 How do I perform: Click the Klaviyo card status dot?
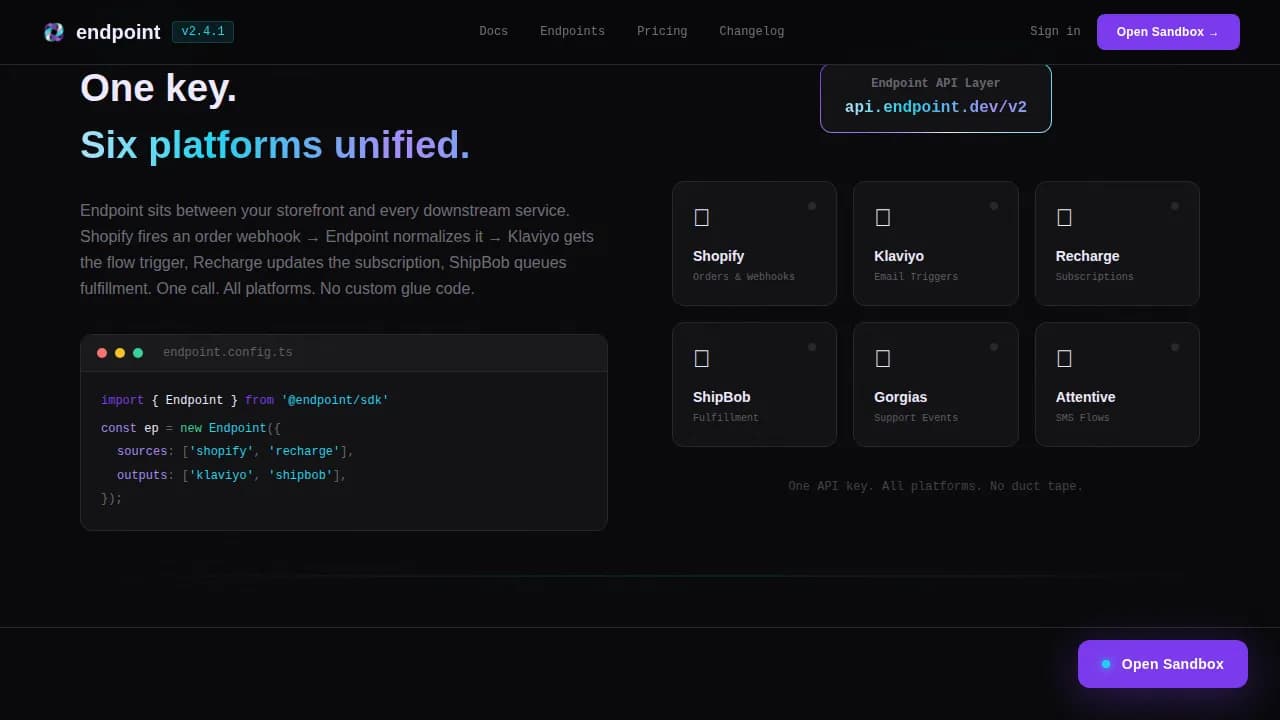[x=994, y=206]
